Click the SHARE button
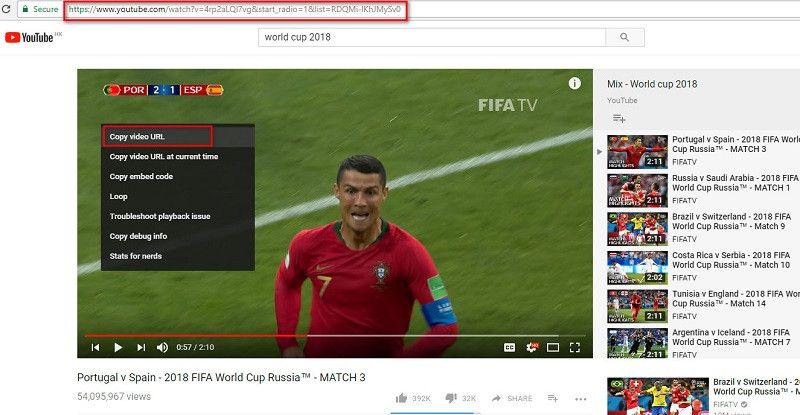Viewport: 800px width, 415px height. 512,398
